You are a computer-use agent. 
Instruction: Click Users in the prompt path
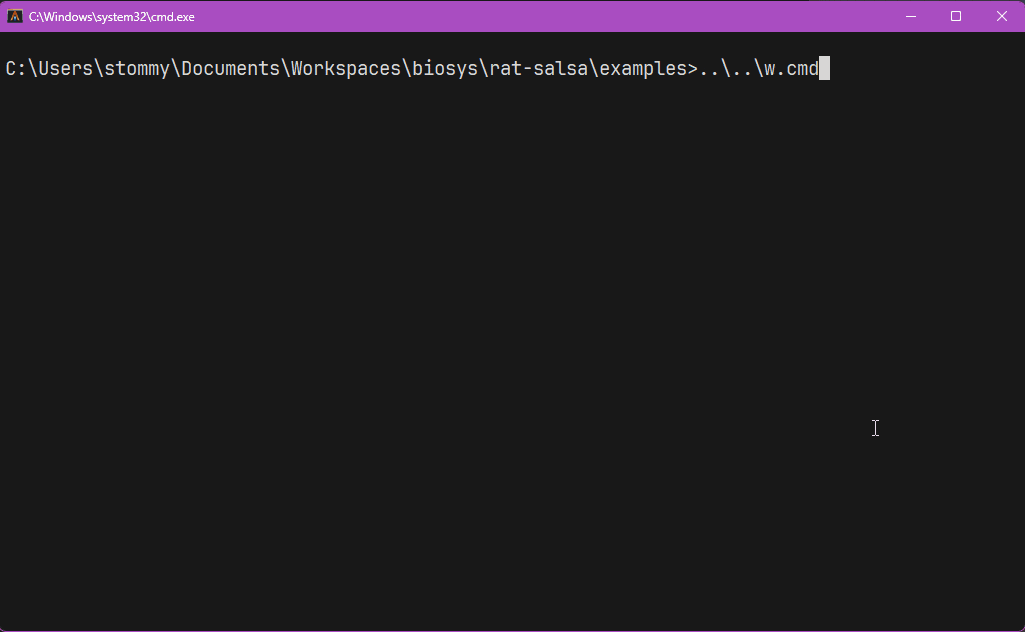tap(66, 68)
